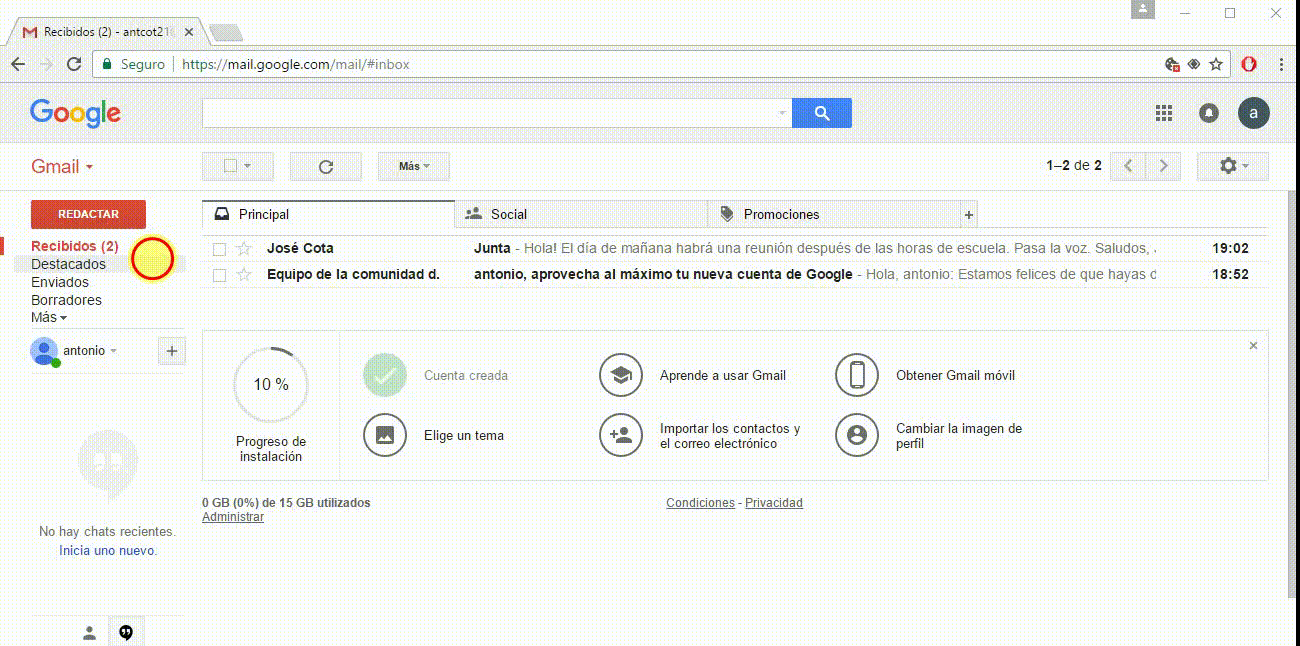The height and width of the screenshot is (646, 1300).
Task: Click the plus to configure inbox tabs
Action: coord(968,214)
